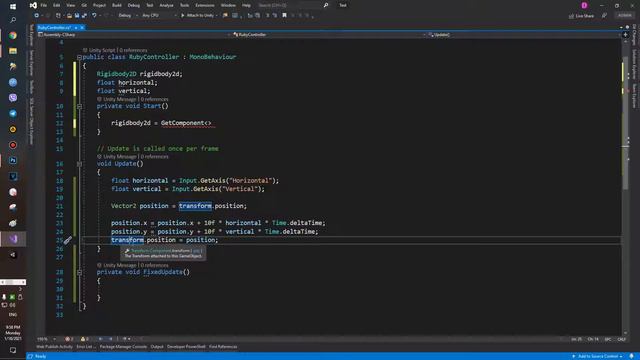Click the highlighted 'transform' on line 21

coord(195,206)
